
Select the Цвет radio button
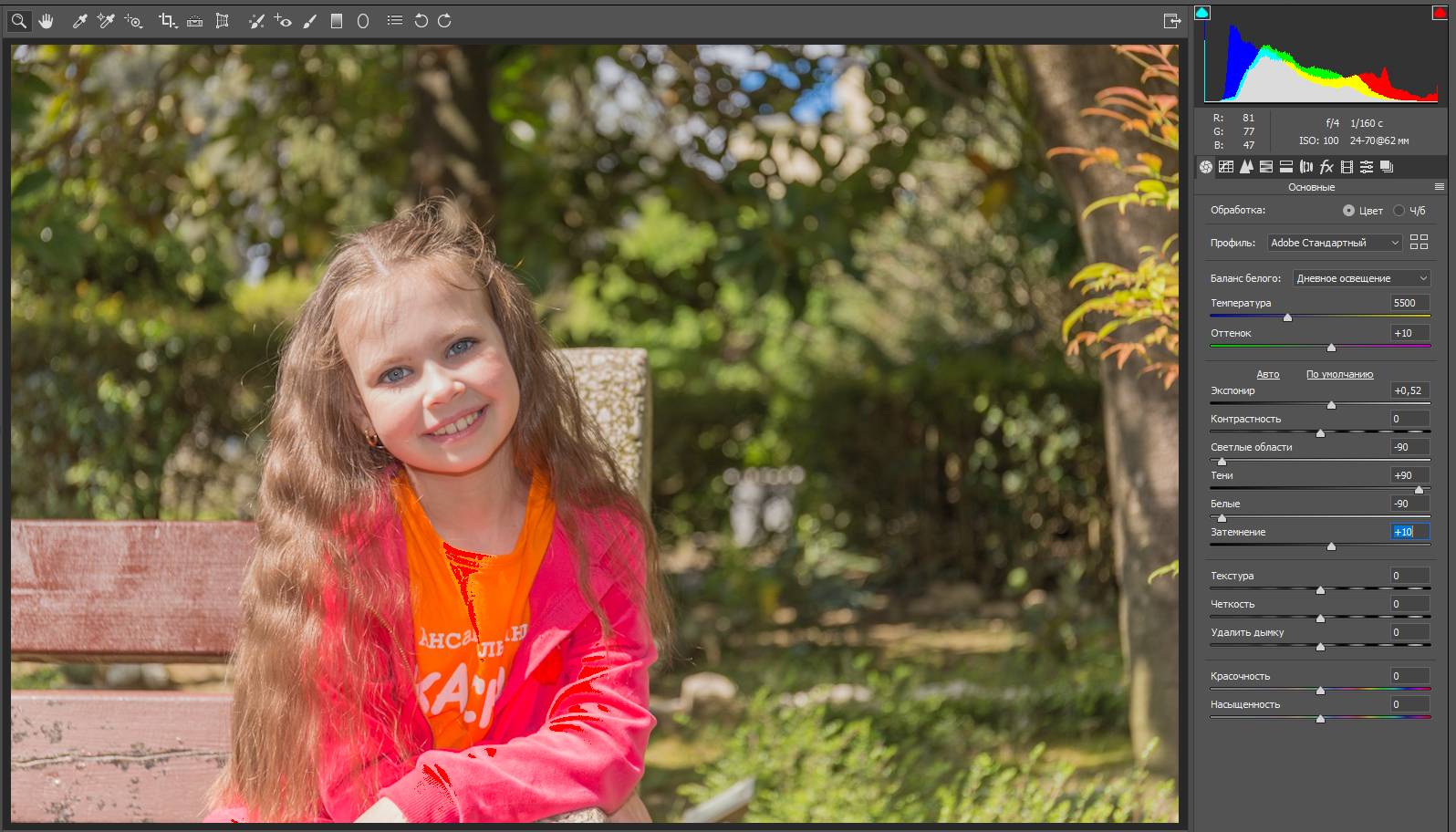(1348, 211)
